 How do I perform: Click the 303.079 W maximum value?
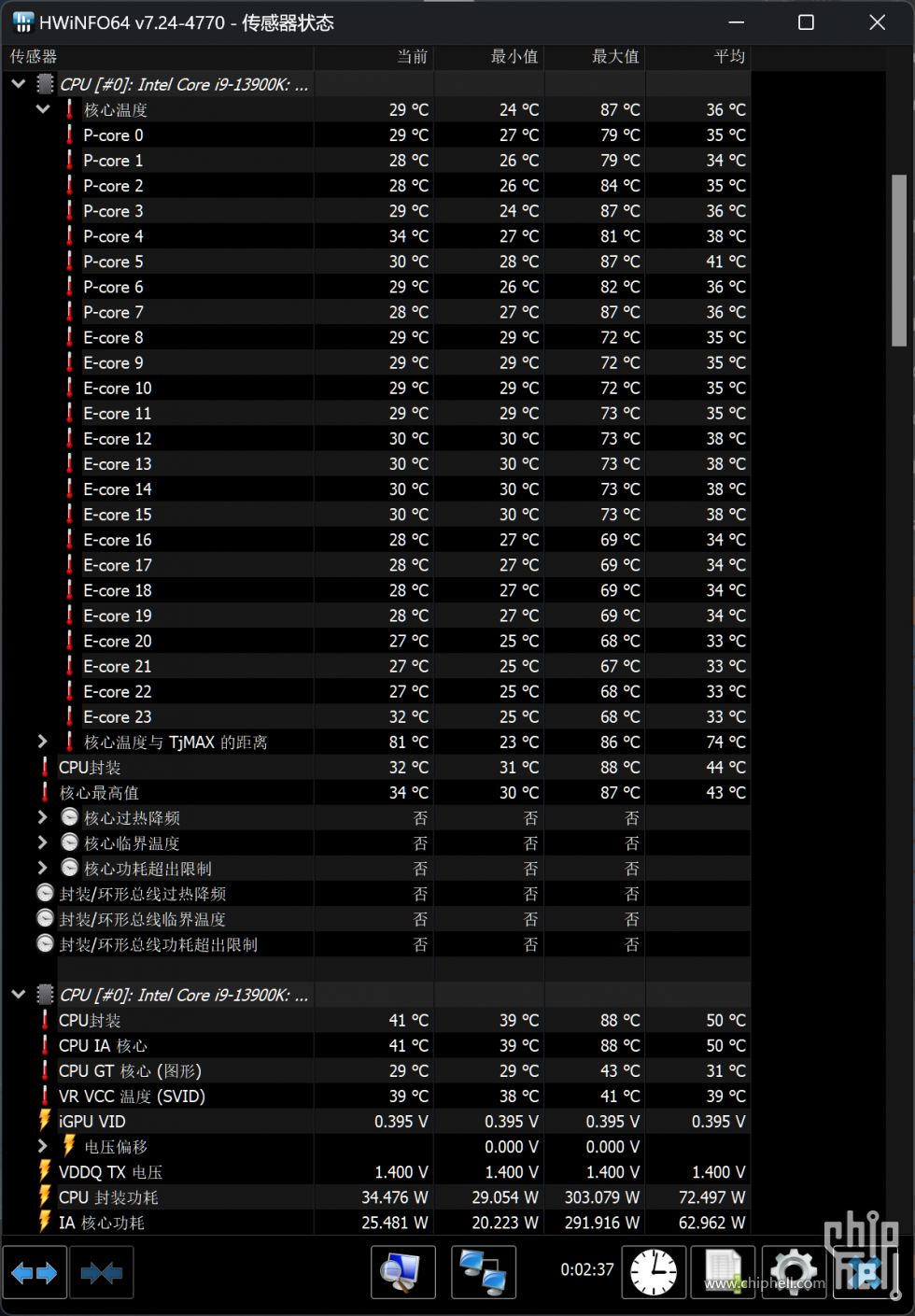[x=602, y=1196]
